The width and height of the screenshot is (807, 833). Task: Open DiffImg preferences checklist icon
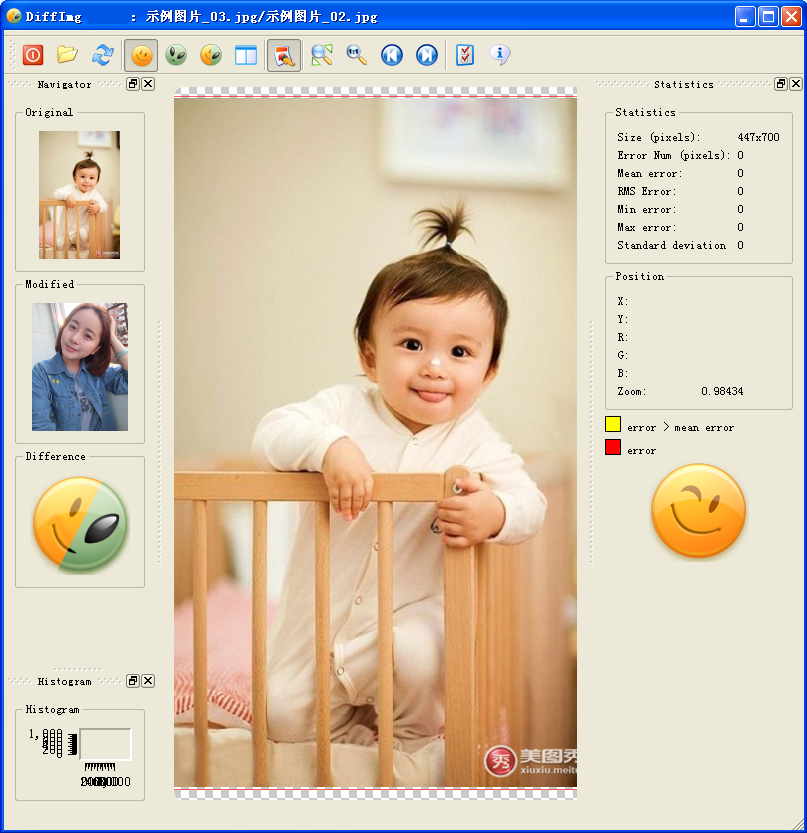click(x=464, y=55)
